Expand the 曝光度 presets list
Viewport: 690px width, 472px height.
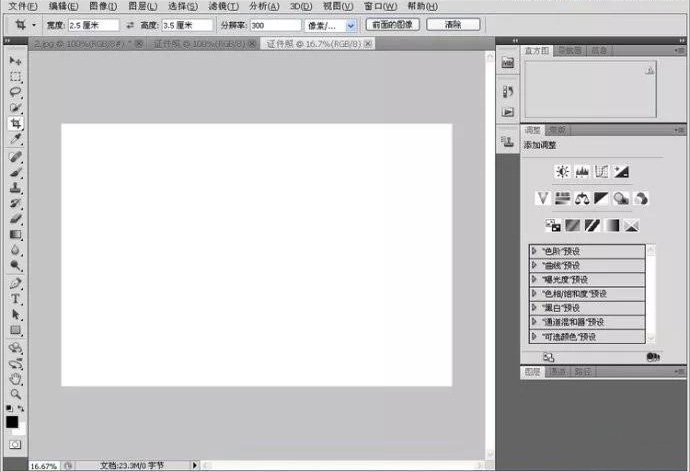coord(534,279)
